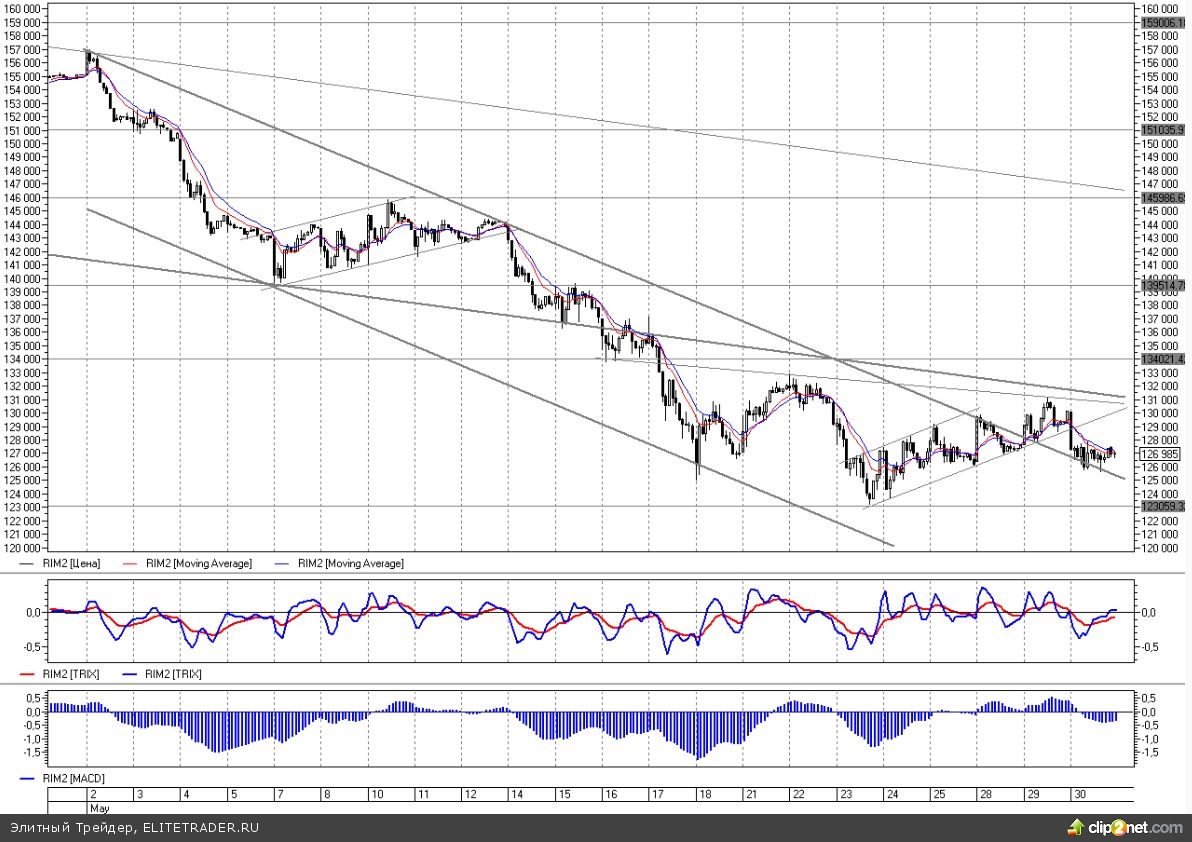Click the May month label
Image resolution: width=1192 pixels, height=842 pixels.
pyautogui.click(x=99, y=807)
